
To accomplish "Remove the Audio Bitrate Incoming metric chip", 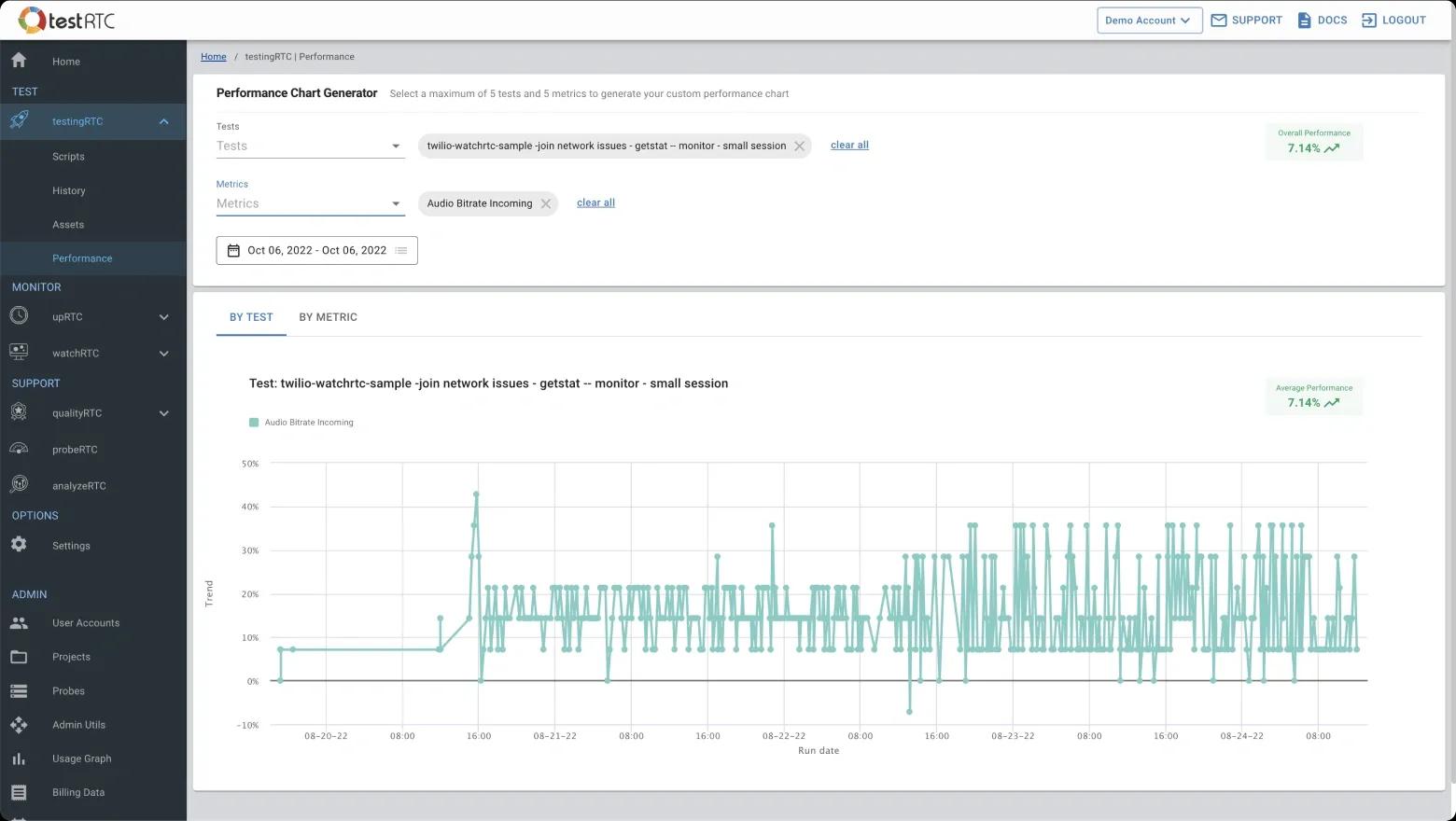I will pyautogui.click(x=546, y=203).
